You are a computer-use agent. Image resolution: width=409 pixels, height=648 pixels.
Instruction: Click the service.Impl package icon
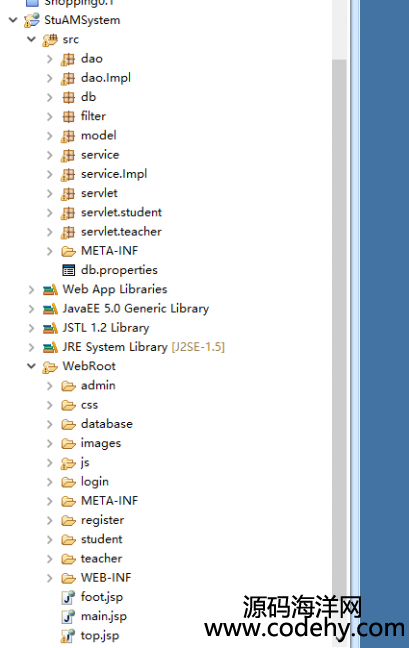click(68, 174)
